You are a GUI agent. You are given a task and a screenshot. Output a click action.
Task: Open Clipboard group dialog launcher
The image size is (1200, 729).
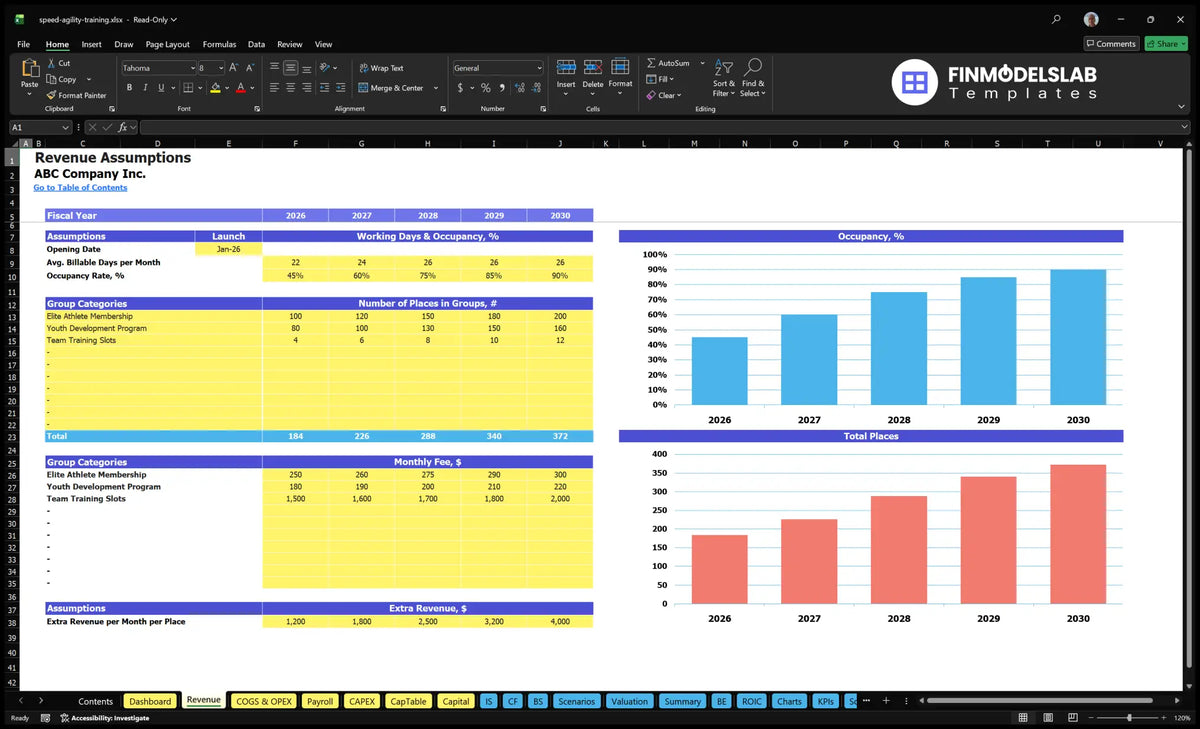[x=112, y=108]
